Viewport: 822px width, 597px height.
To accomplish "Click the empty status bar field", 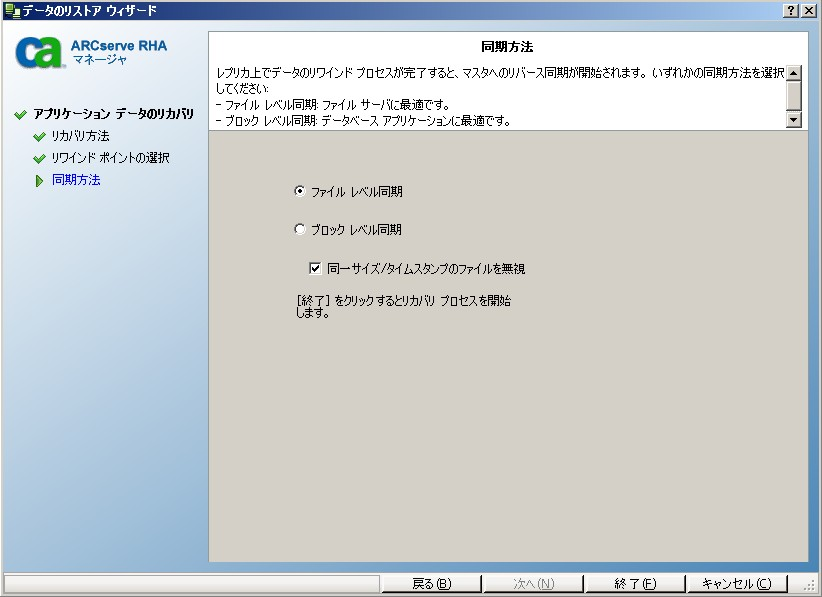I will point(192,583).
